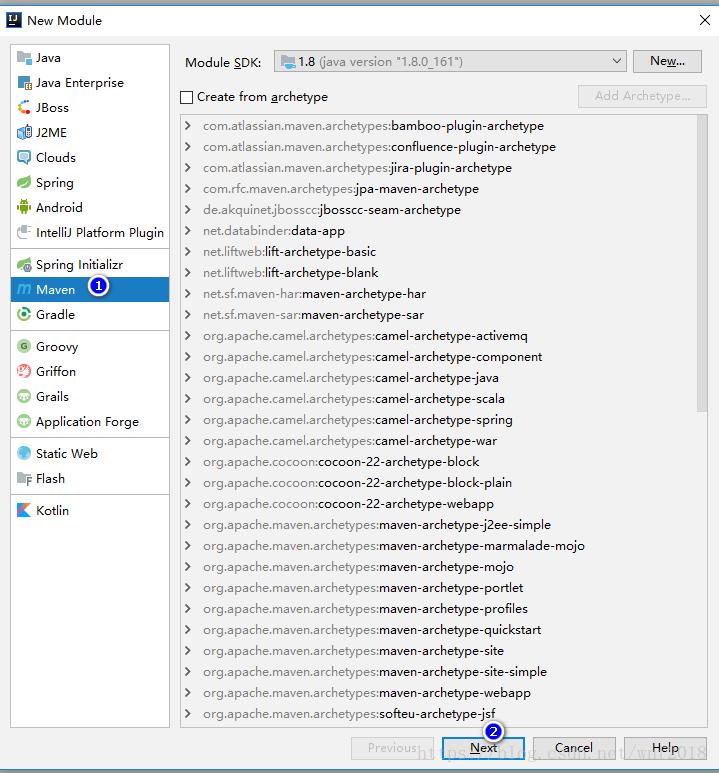The width and height of the screenshot is (719, 773).
Task: Enable Create from archetype checkbox
Action: coord(186,97)
